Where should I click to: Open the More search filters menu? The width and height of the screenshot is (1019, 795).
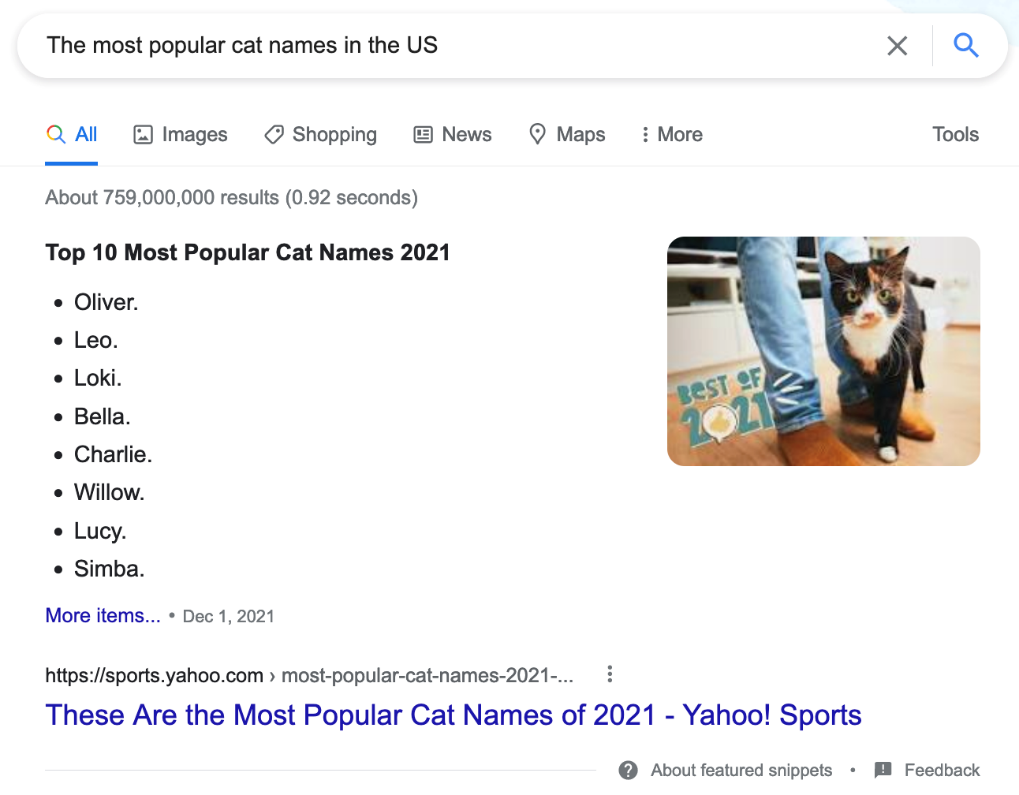tap(672, 135)
